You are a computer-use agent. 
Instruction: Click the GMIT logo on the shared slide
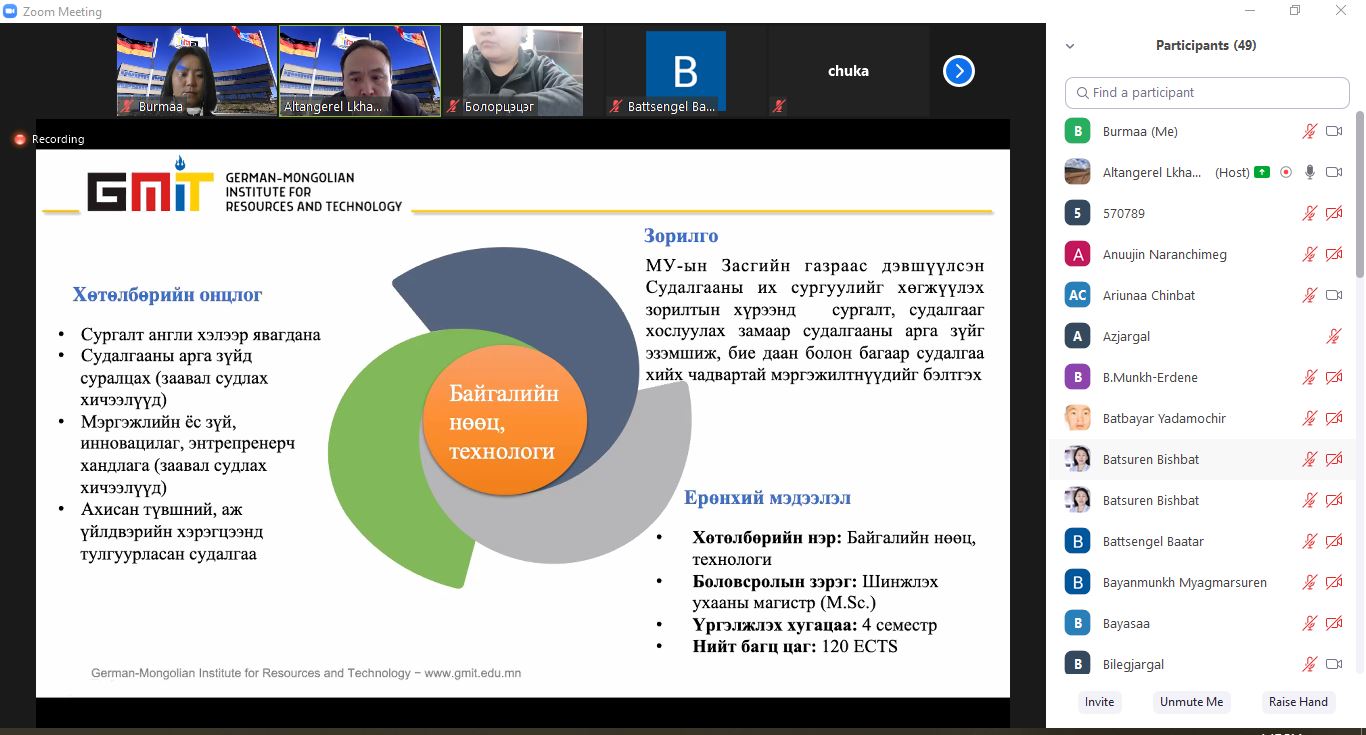151,185
